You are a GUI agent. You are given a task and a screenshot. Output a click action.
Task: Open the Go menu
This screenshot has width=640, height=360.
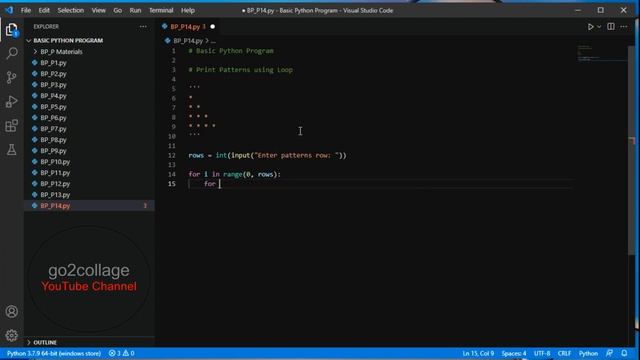(x=118, y=10)
